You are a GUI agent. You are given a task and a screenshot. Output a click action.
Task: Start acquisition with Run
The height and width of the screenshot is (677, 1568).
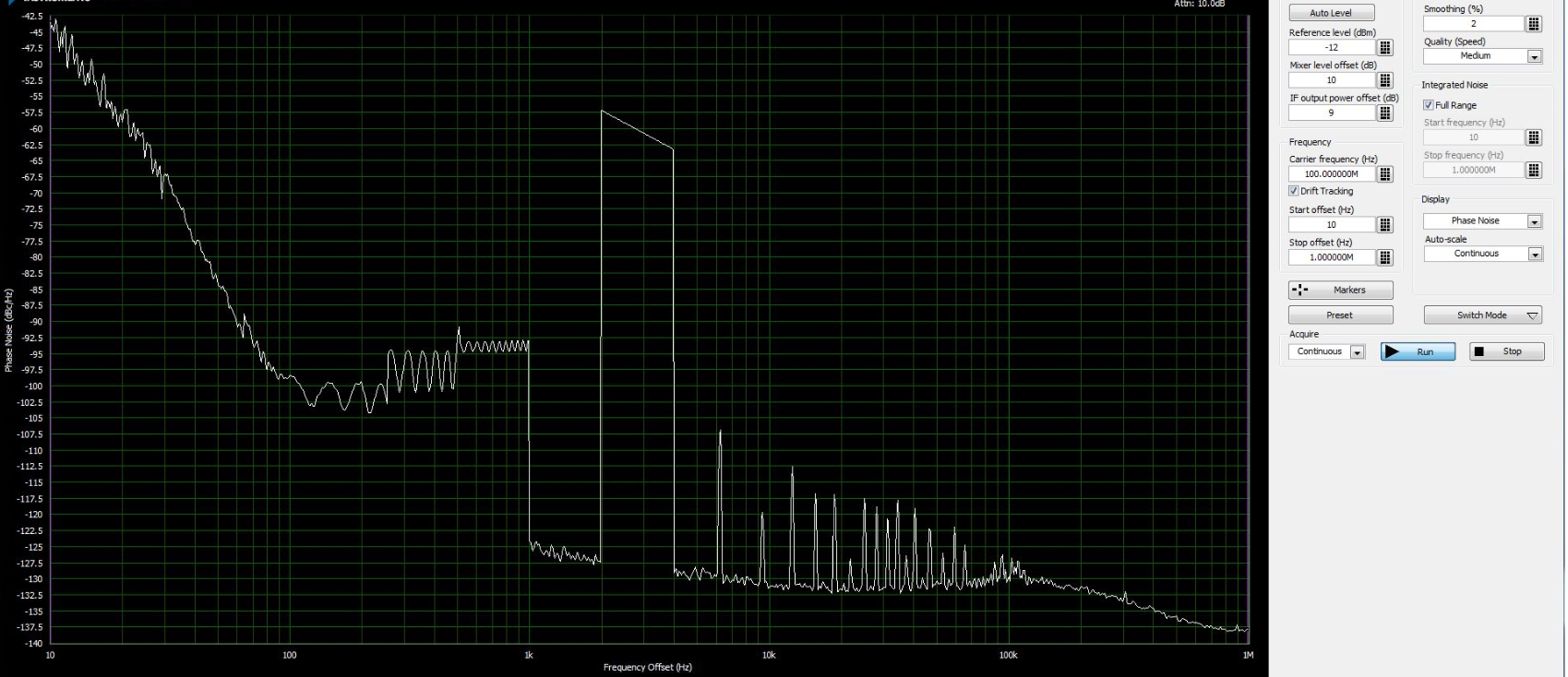pos(1418,351)
